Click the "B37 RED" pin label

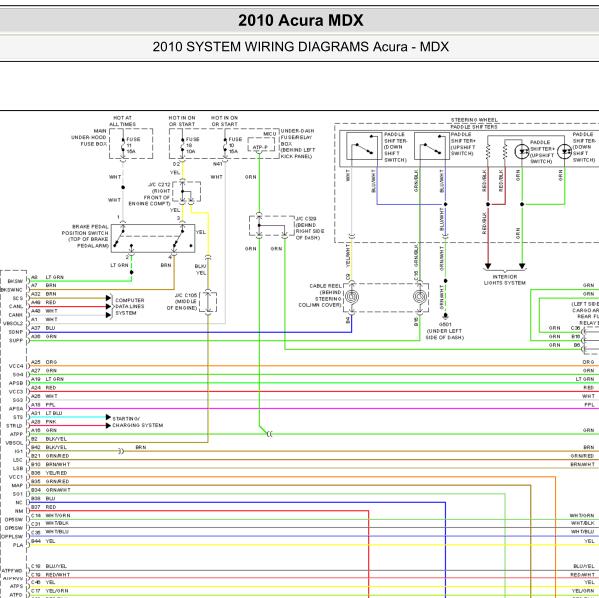coord(44,507)
